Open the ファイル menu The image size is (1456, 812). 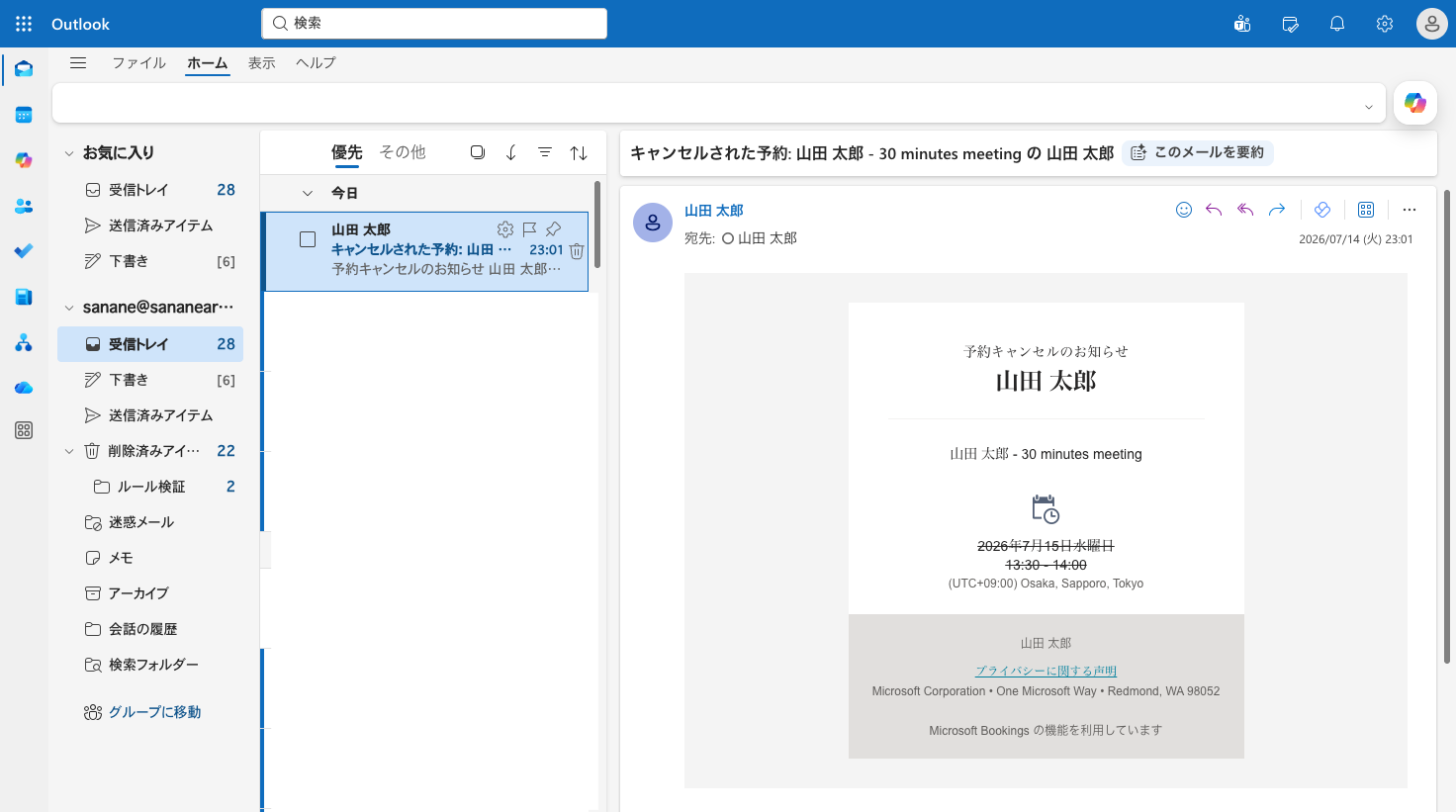click(138, 62)
